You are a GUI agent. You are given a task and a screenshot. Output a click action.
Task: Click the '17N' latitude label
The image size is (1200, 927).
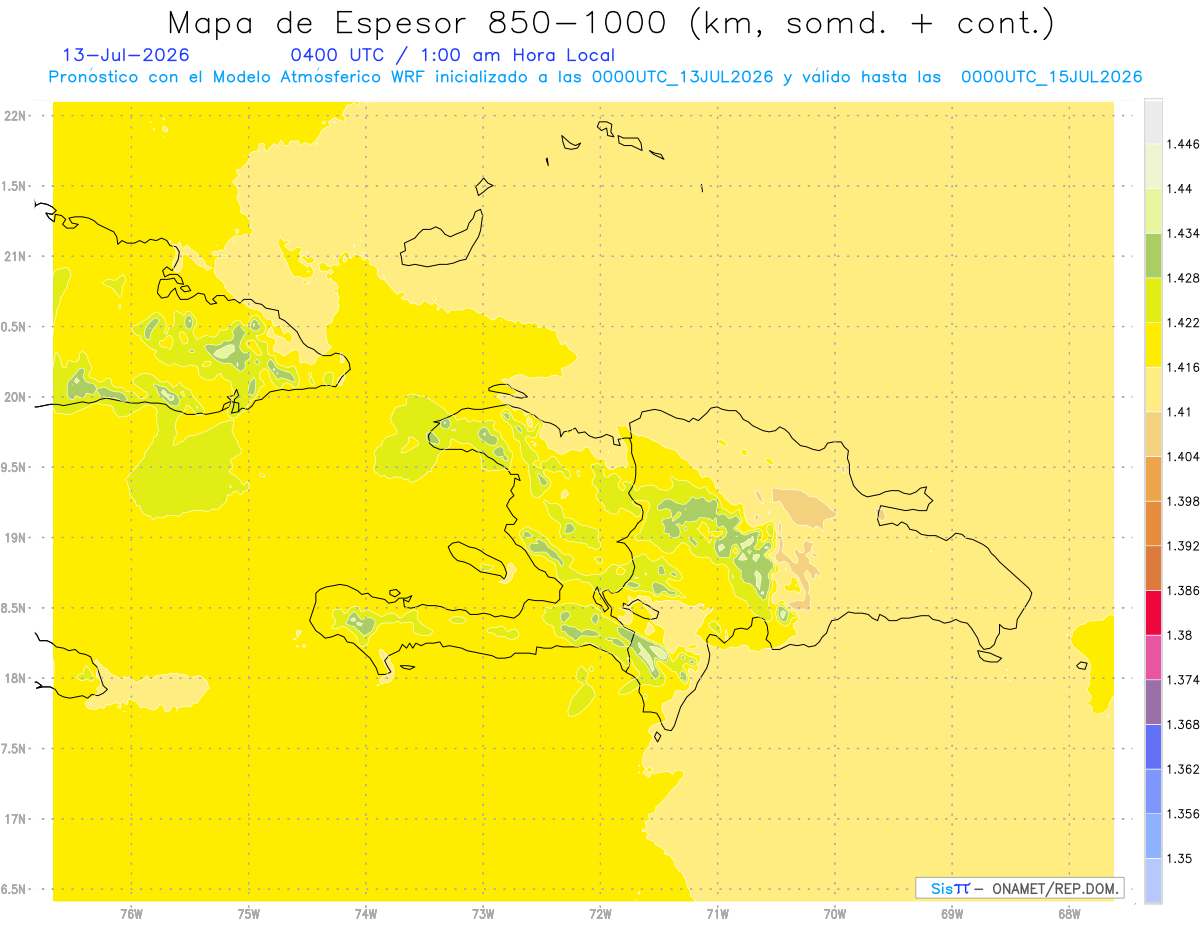pos(15,820)
